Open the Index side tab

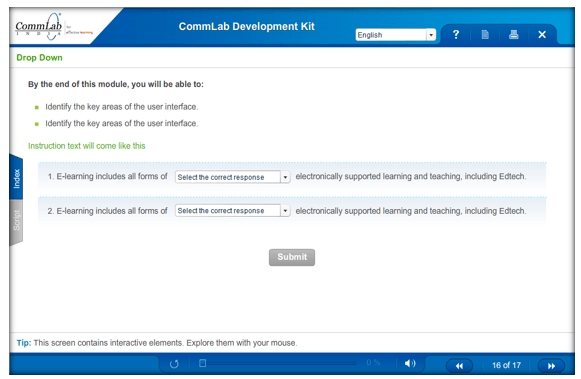point(16,178)
